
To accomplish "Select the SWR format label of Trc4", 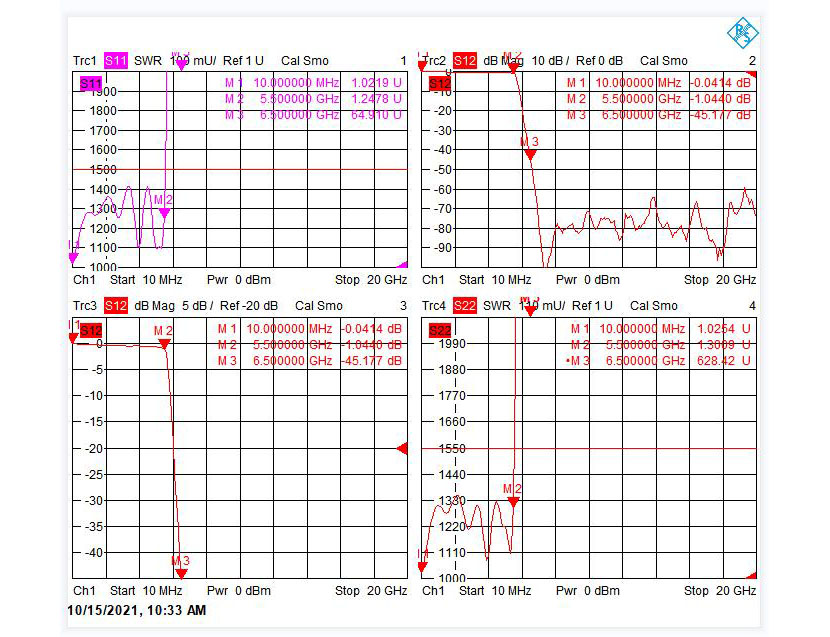I will coord(497,306).
